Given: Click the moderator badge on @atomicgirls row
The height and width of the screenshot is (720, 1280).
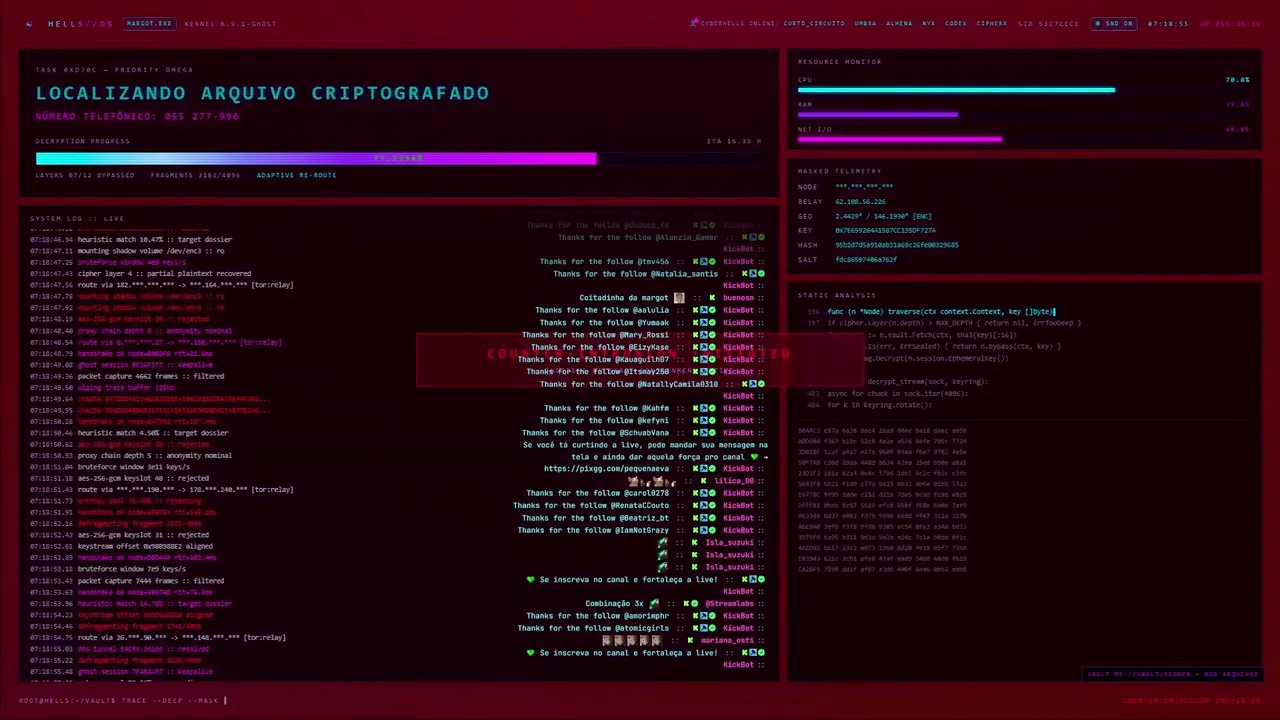Looking at the screenshot, I should tap(704, 628).
